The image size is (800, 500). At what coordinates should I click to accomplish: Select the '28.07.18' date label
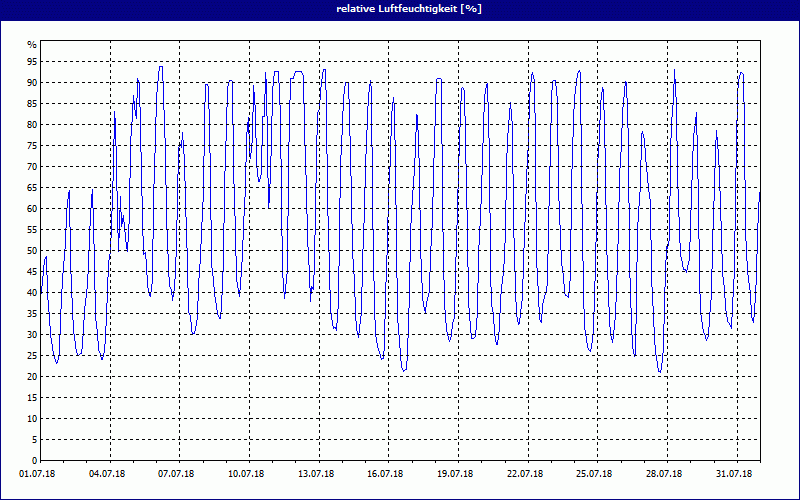point(664,474)
